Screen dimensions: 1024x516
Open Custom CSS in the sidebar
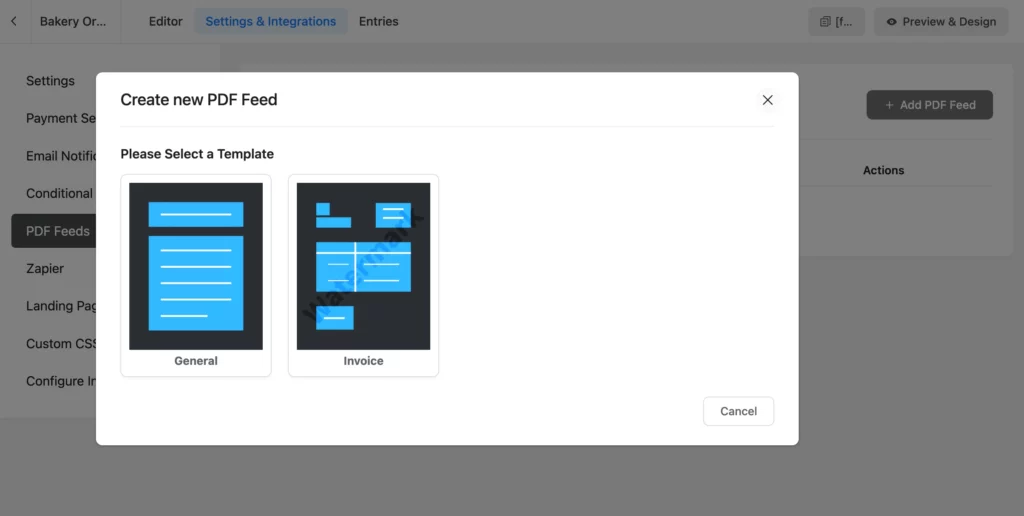61,344
